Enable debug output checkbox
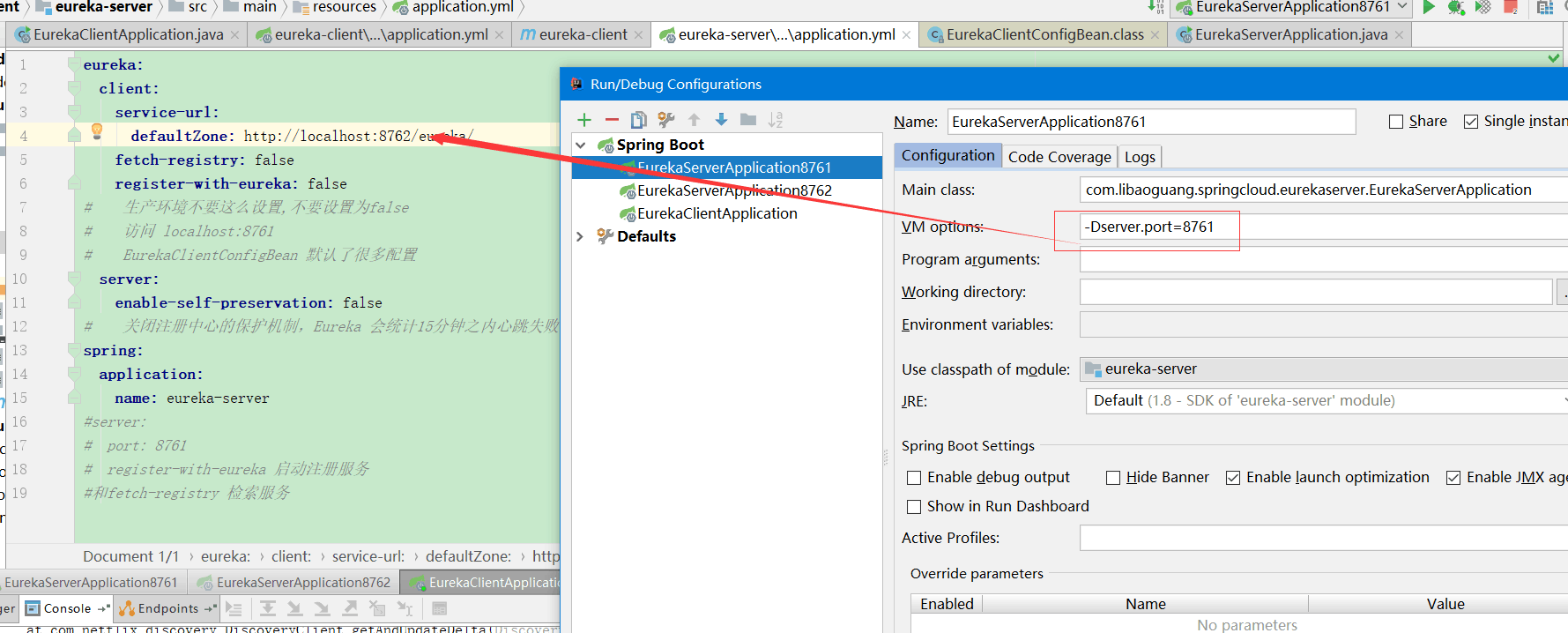 (x=914, y=478)
